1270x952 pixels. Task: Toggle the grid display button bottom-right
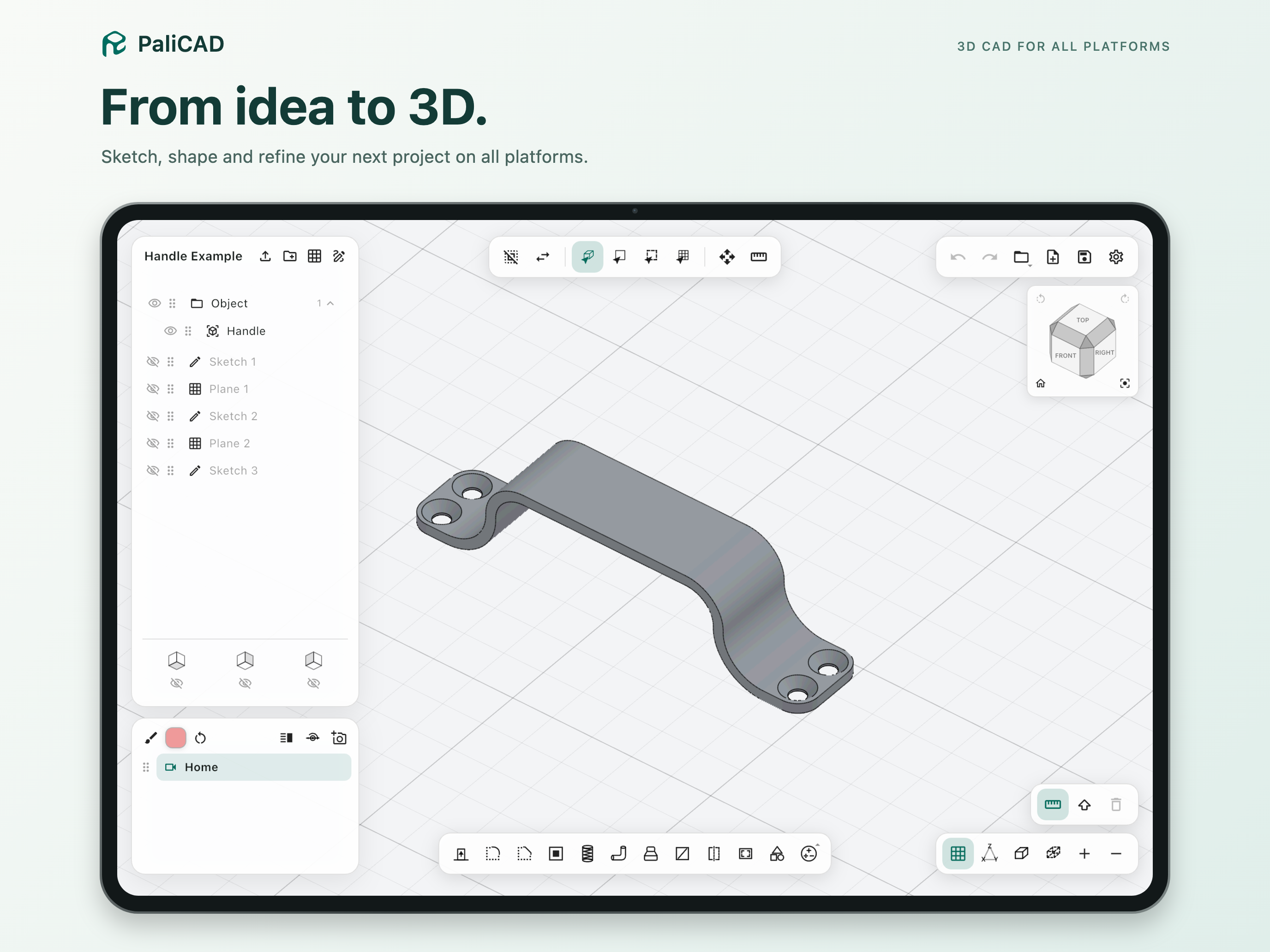958,854
